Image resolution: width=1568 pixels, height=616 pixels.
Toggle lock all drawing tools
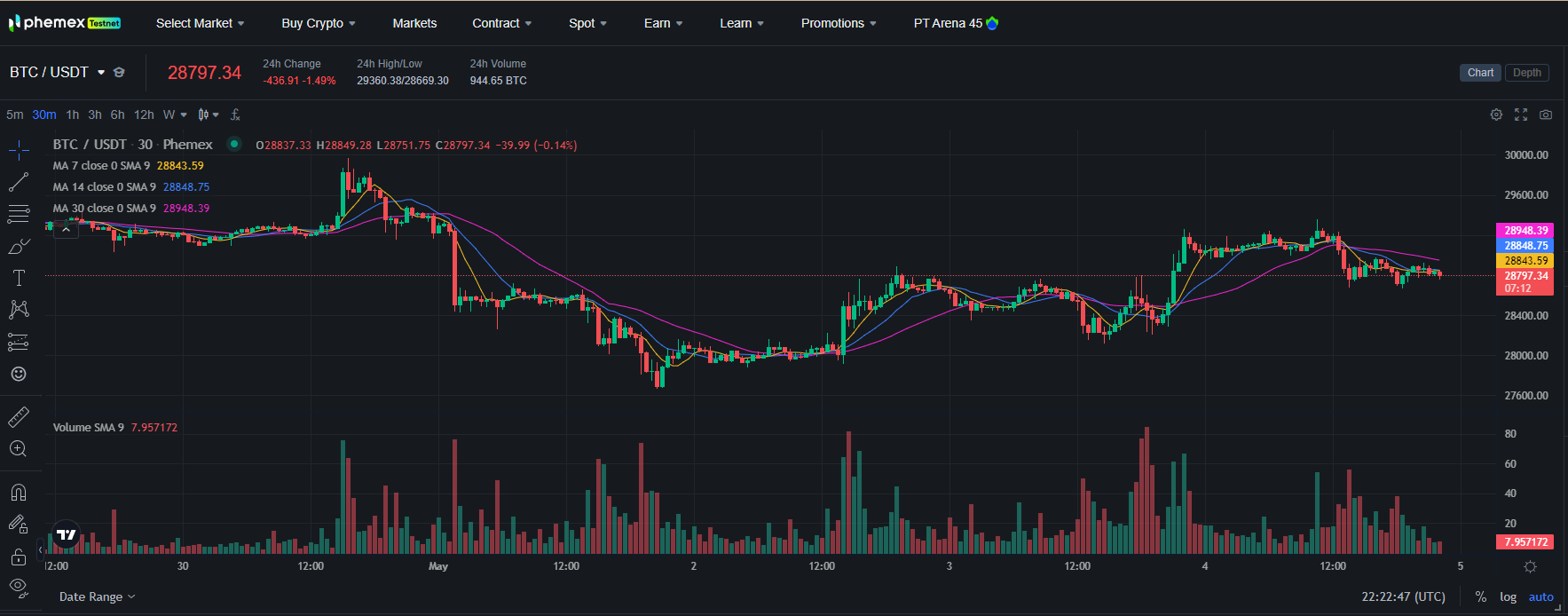19,557
